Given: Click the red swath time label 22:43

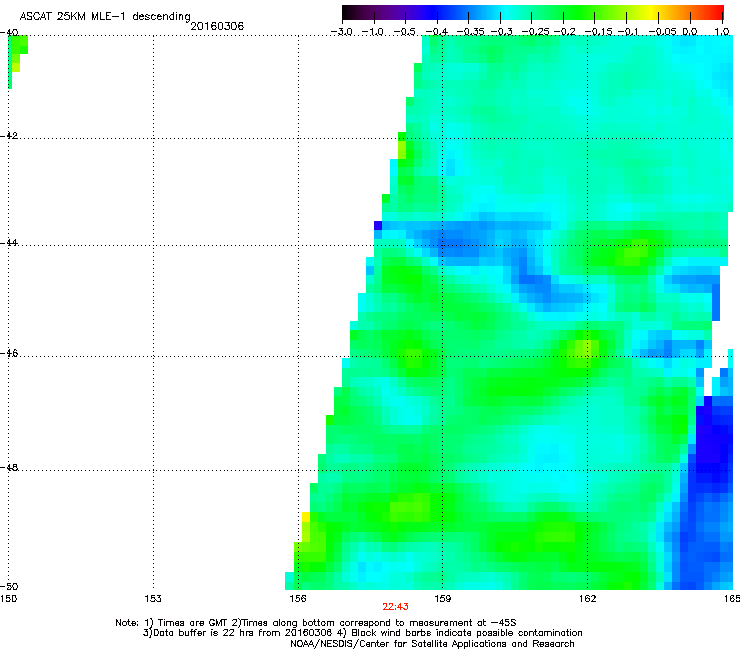Looking at the screenshot, I should pyautogui.click(x=395, y=607).
